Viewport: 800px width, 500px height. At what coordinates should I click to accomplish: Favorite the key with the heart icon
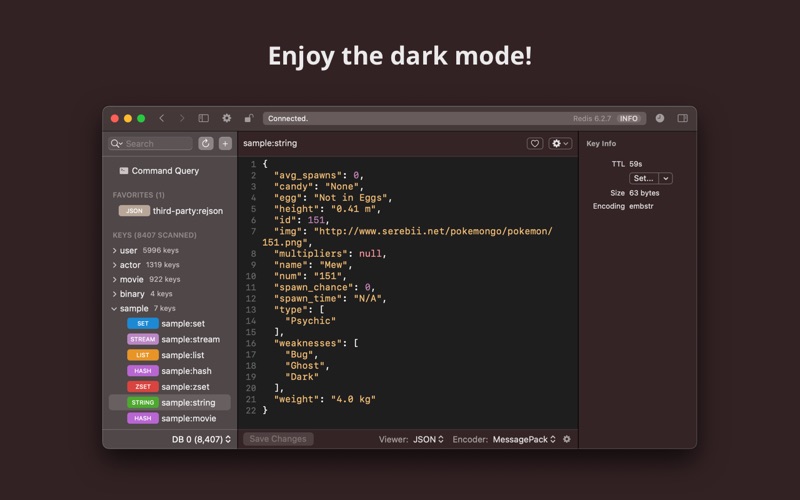click(x=535, y=143)
